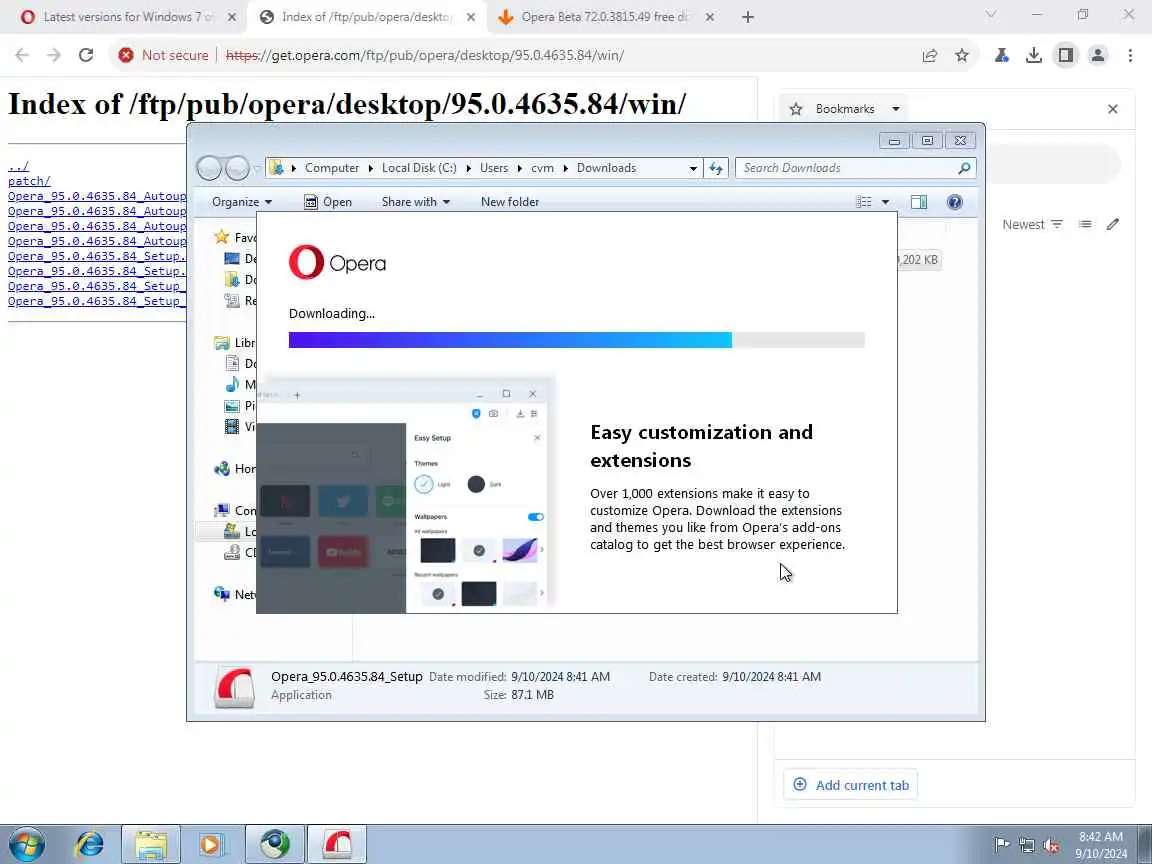Image resolution: width=1152 pixels, height=864 pixels.
Task: Click the Not secure site warning
Action: pos(164,55)
